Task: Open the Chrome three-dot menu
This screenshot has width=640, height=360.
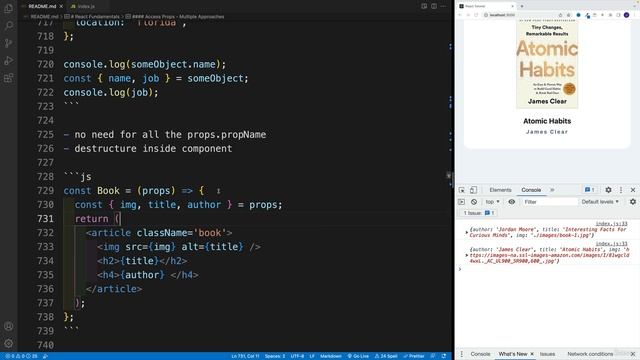Action: point(635,15)
